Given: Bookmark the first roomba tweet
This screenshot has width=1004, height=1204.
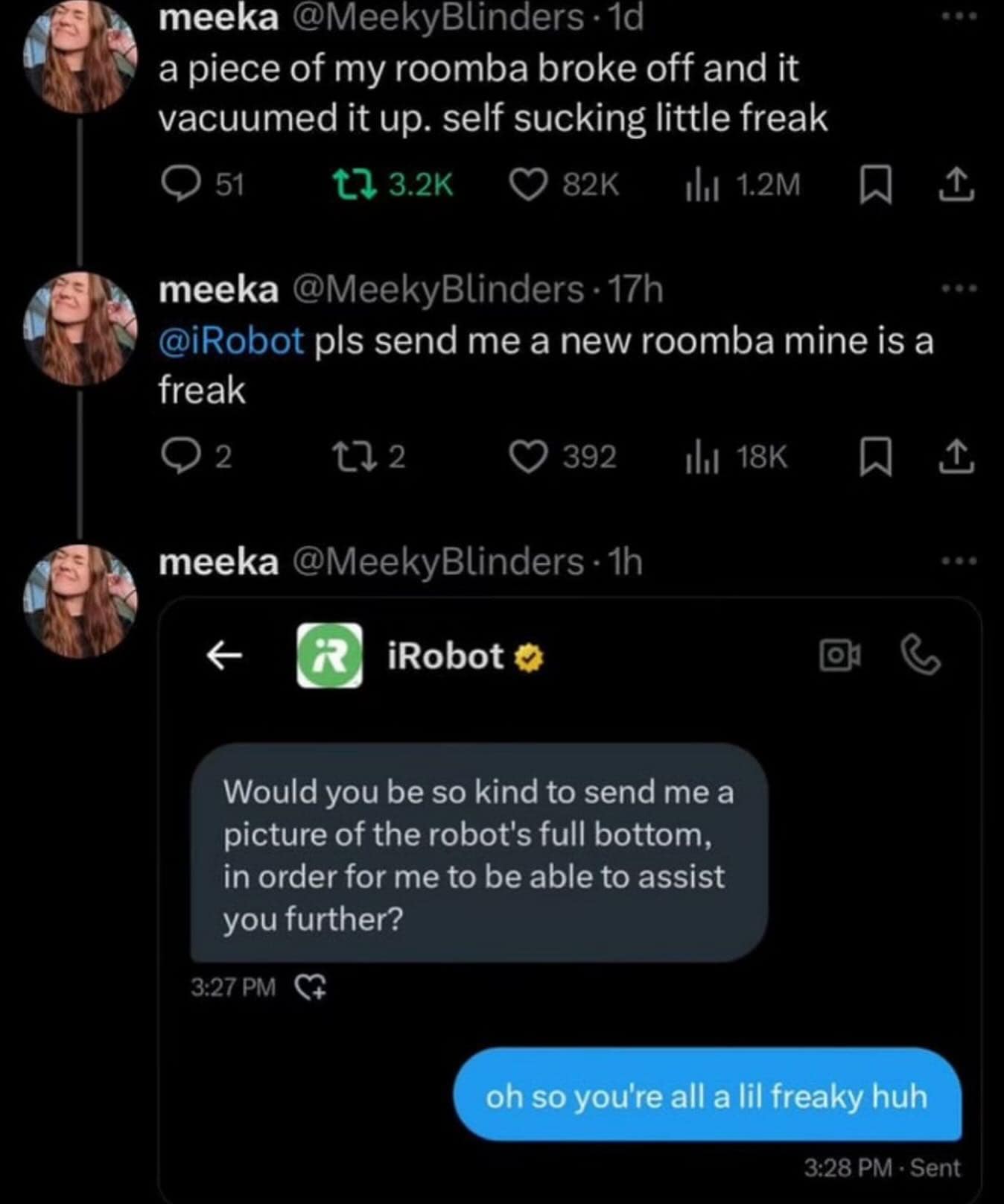Looking at the screenshot, I should click(x=875, y=185).
